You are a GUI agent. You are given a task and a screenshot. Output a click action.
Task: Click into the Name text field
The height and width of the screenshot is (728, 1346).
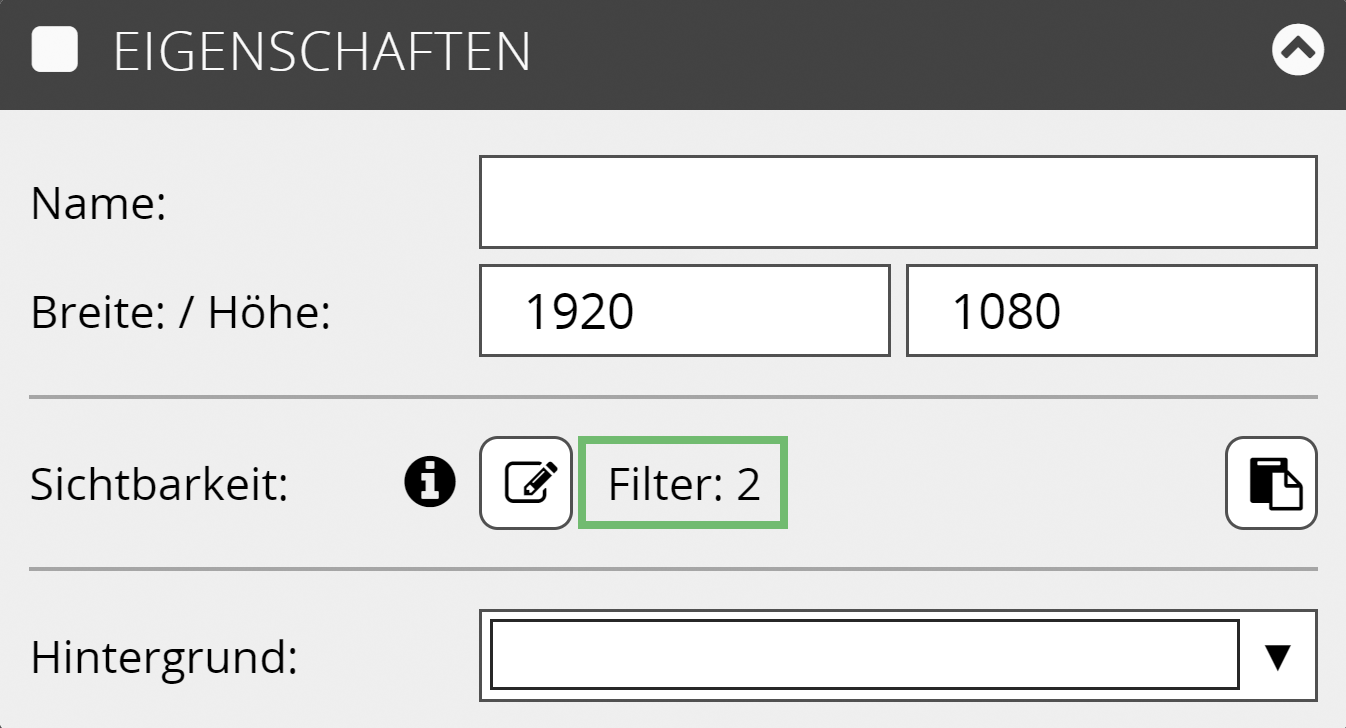[x=897, y=202]
